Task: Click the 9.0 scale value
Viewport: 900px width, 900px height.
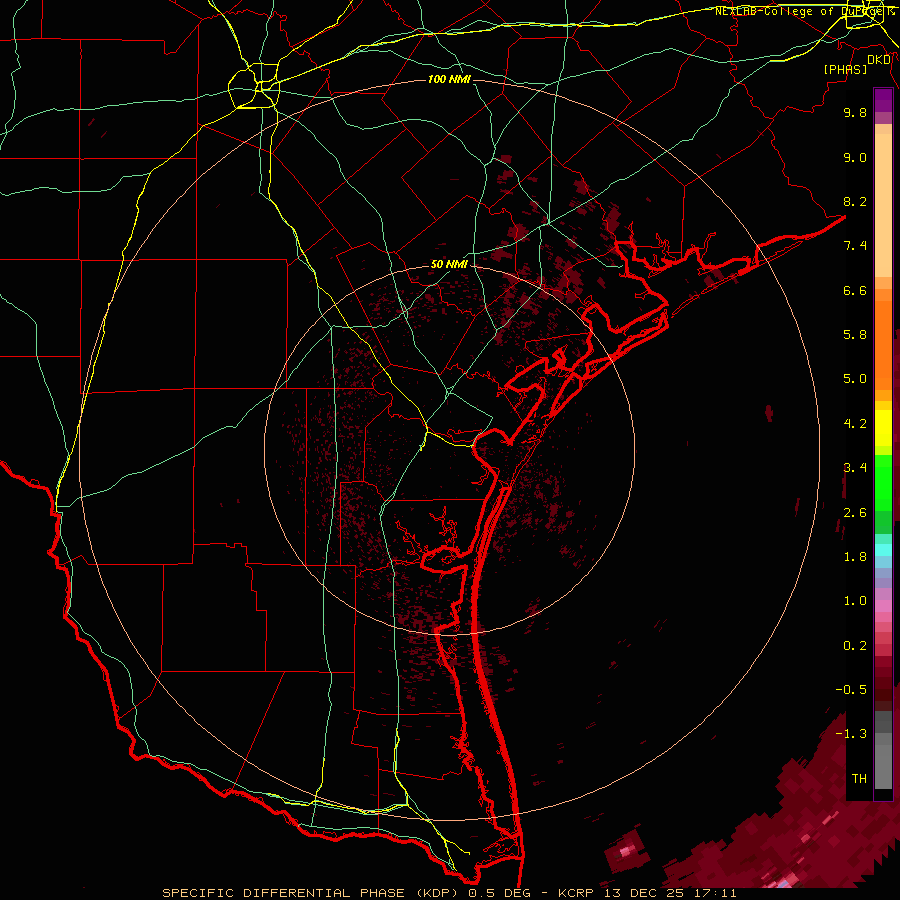Action: (x=855, y=157)
